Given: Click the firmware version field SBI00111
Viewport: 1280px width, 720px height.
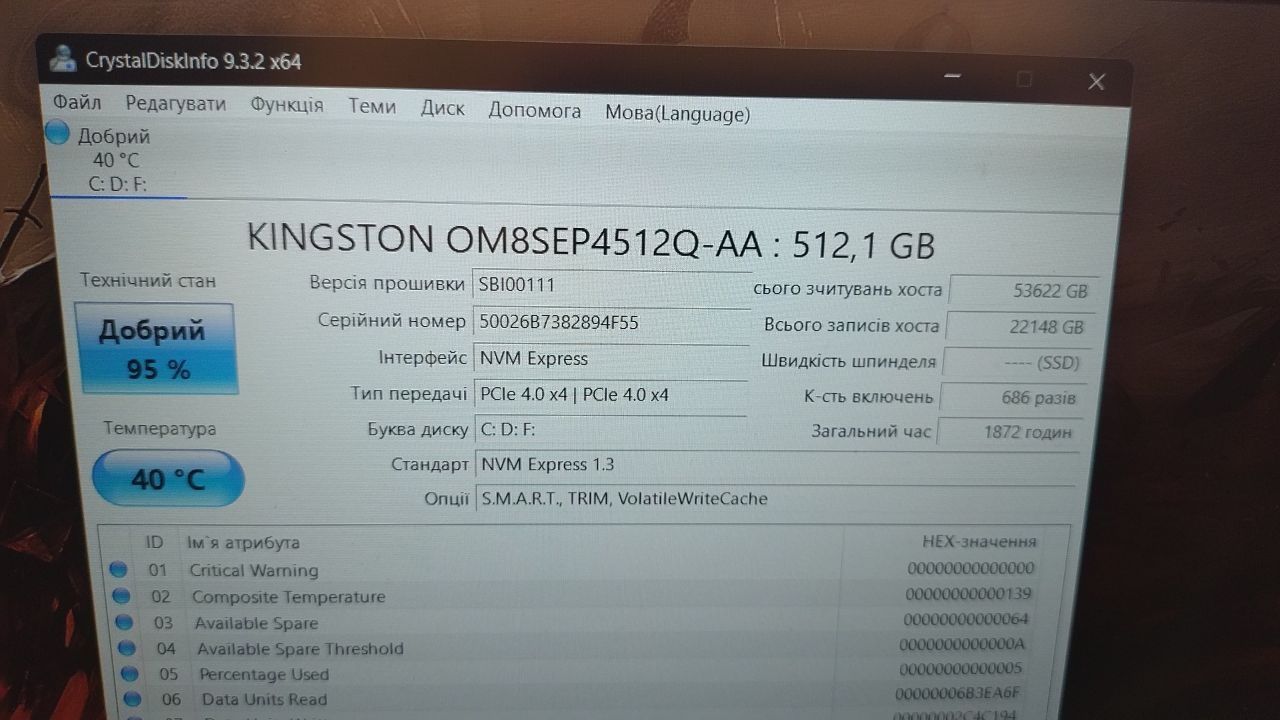Looking at the screenshot, I should (610, 285).
